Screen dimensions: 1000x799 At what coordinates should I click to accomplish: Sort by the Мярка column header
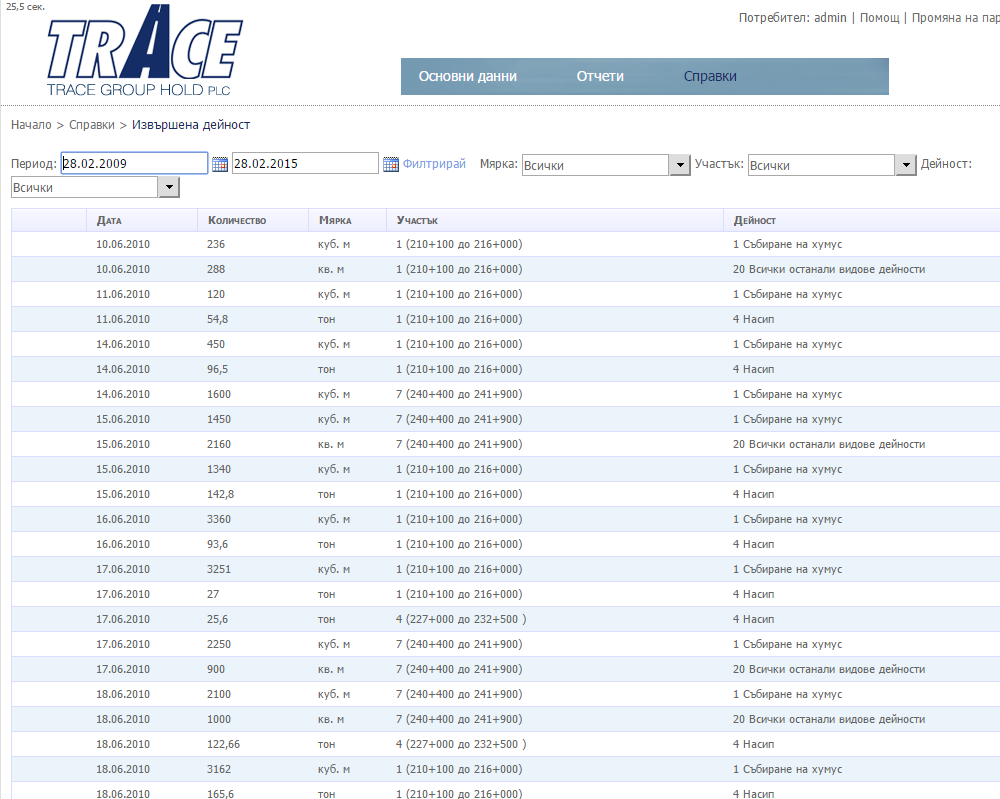(335, 221)
